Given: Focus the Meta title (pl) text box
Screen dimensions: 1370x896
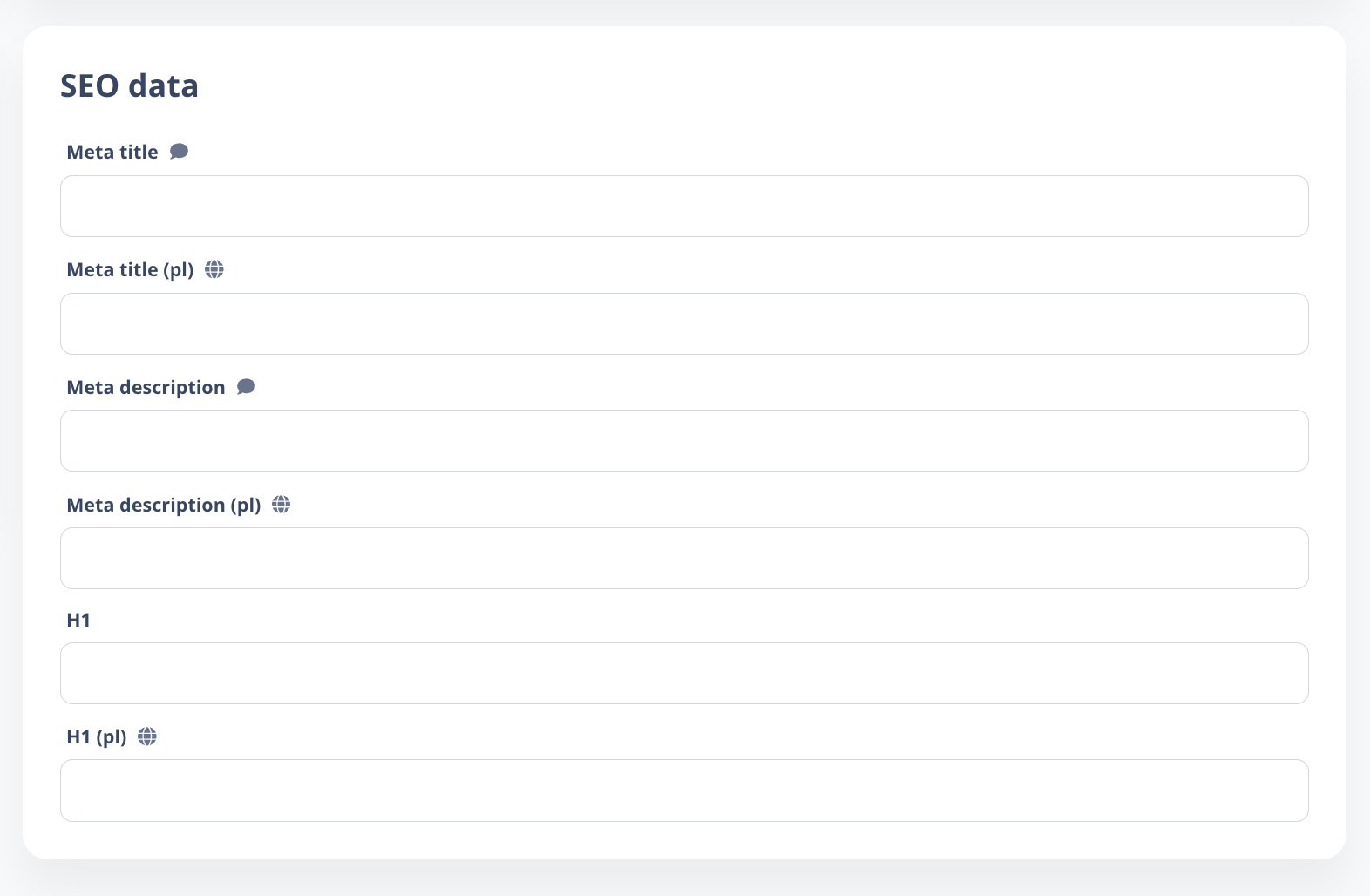Looking at the screenshot, I should tap(684, 324).
